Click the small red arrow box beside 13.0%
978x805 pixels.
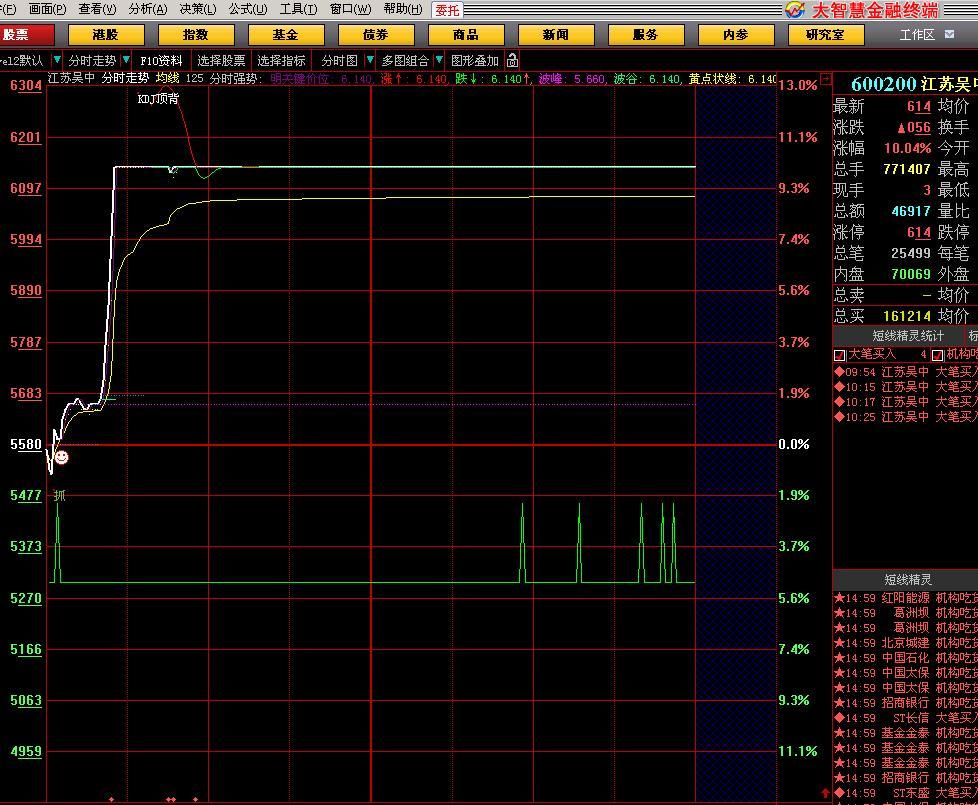(826, 79)
